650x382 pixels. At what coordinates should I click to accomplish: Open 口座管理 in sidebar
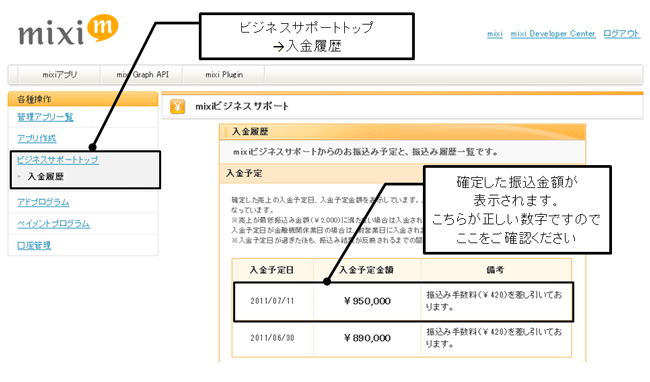(x=34, y=245)
